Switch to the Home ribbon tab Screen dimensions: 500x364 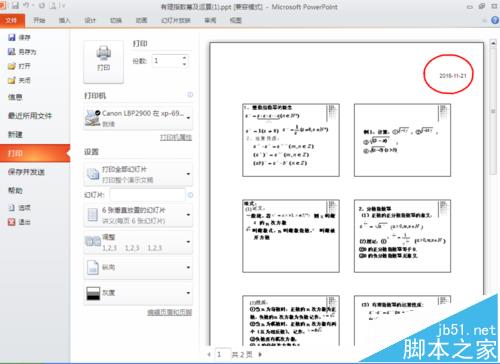[x=39, y=21]
